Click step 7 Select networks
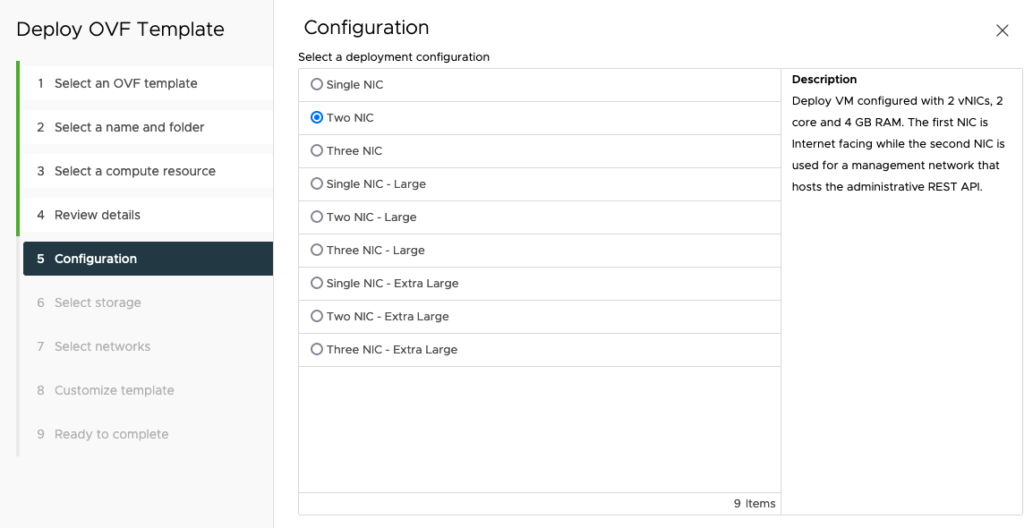The image size is (1024, 528). (x=102, y=347)
